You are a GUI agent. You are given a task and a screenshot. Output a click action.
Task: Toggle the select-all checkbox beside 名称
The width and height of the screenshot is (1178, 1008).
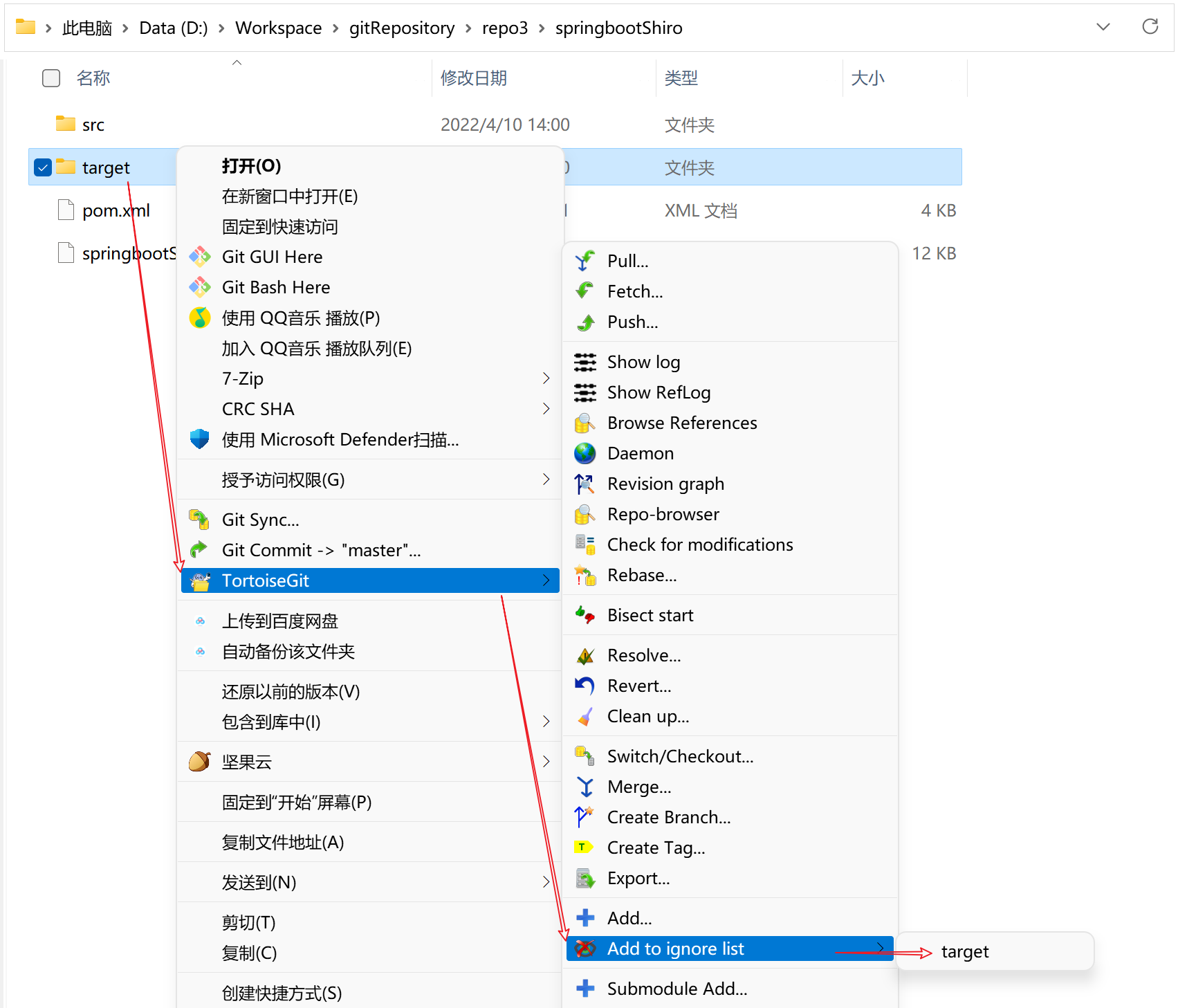[51, 78]
